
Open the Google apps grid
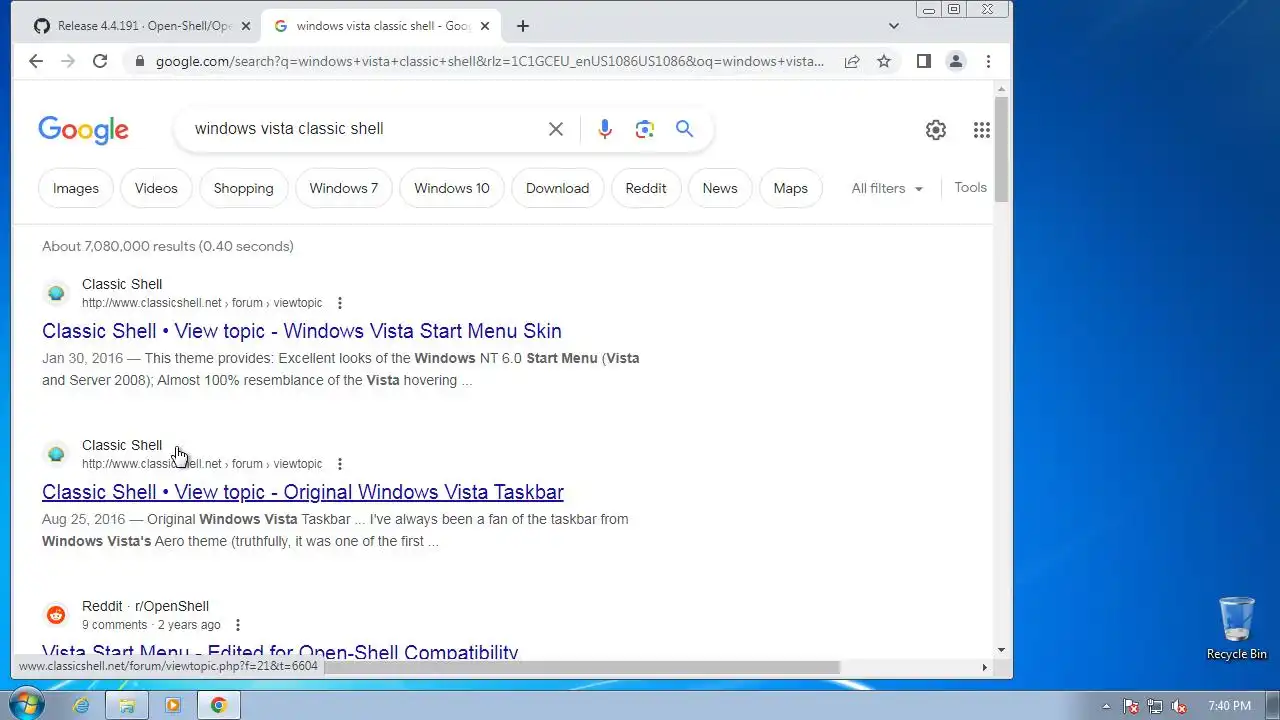pos(982,130)
